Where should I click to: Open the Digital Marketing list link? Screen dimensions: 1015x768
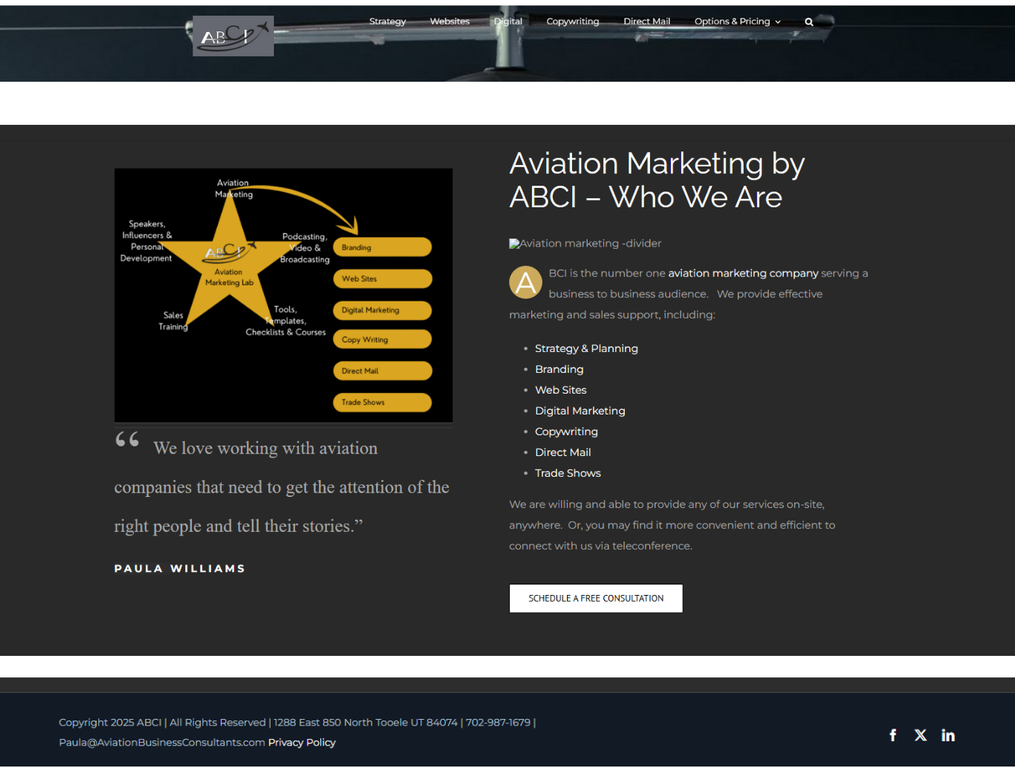[x=580, y=411]
